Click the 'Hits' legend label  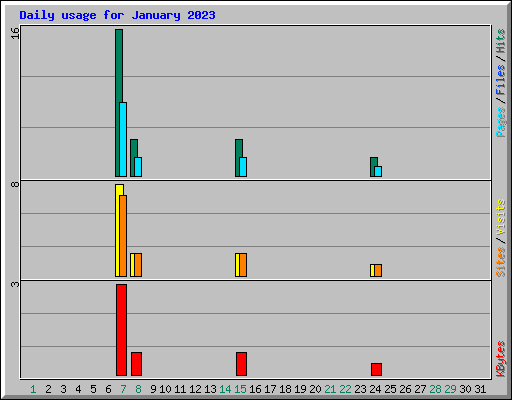(500, 41)
